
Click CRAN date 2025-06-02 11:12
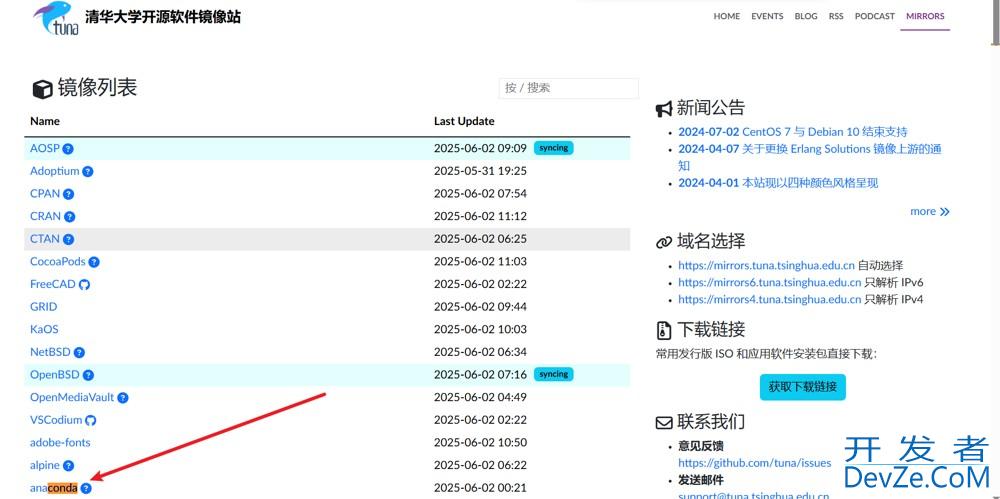pos(480,216)
